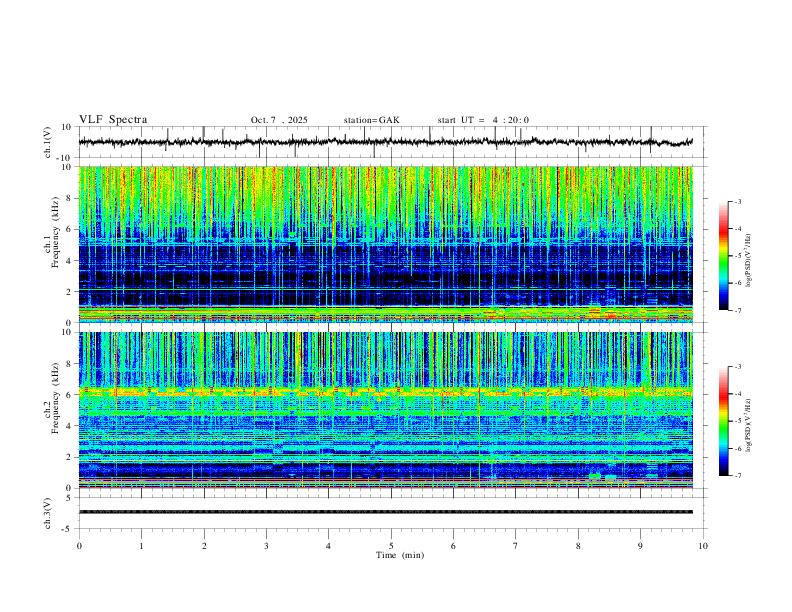Screen dimensions: 792x612
Task: Click the start UT 4:20:0 label
Action: 483,120
